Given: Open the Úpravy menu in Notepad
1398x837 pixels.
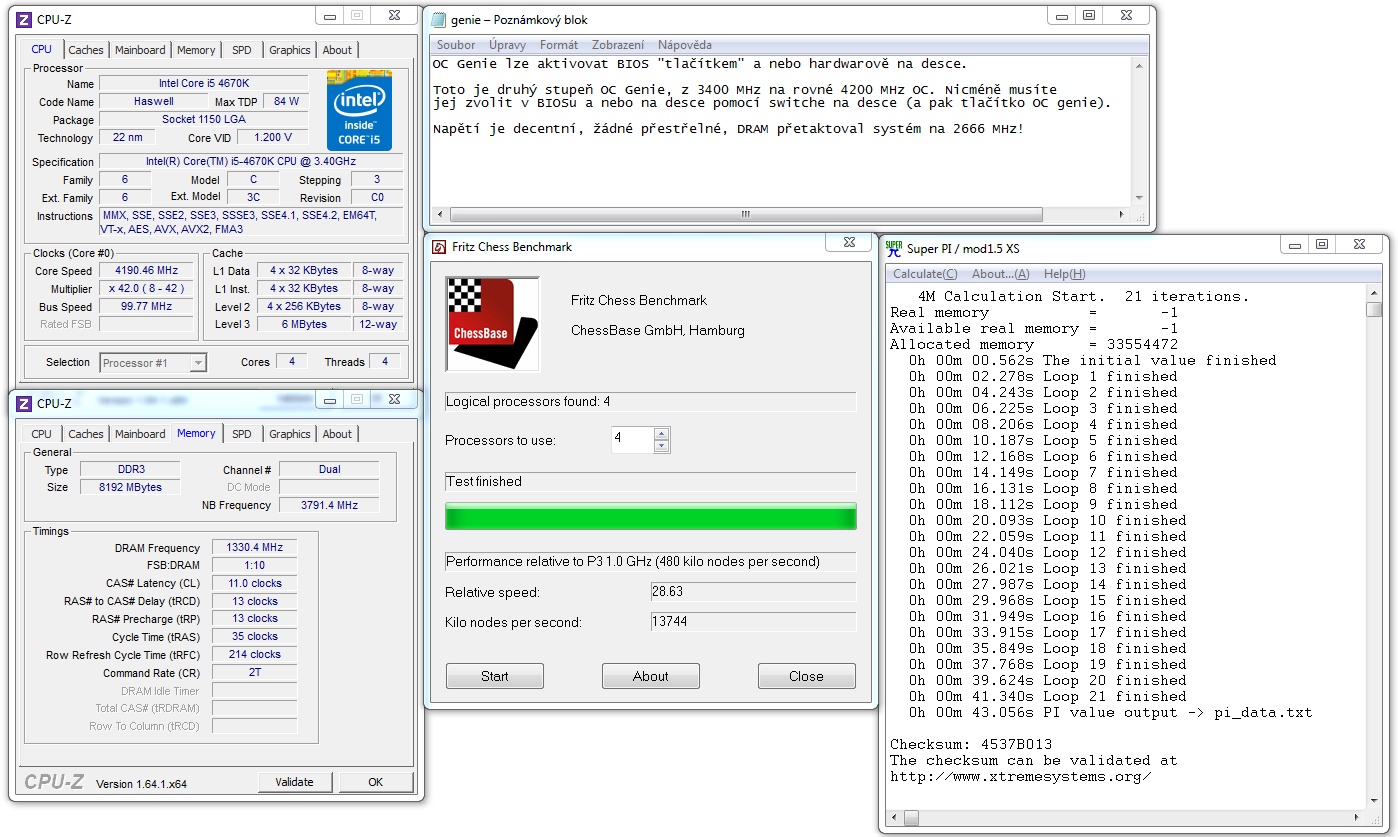Looking at the screenshot, I should point(508,45).
